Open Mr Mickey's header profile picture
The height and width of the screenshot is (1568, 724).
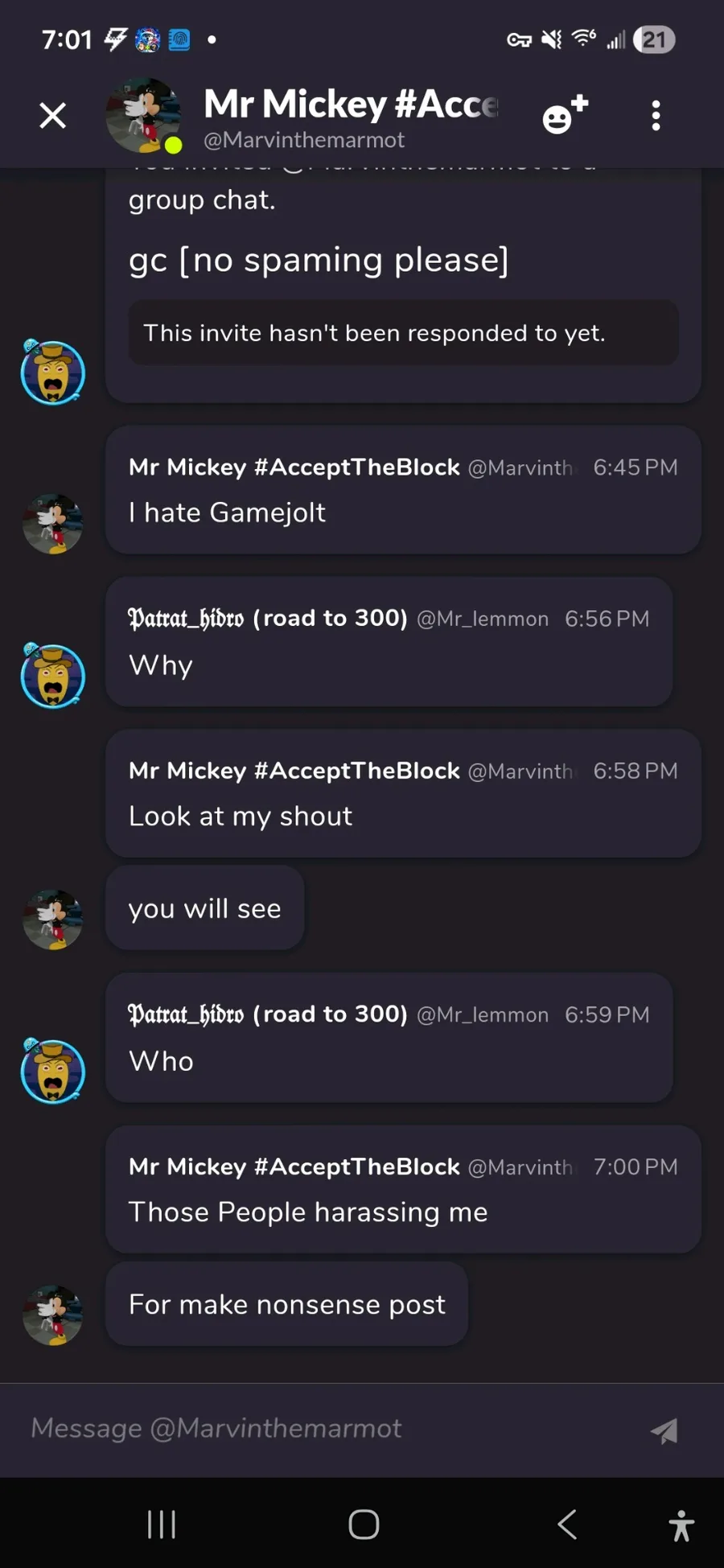(x=143, y=116)
